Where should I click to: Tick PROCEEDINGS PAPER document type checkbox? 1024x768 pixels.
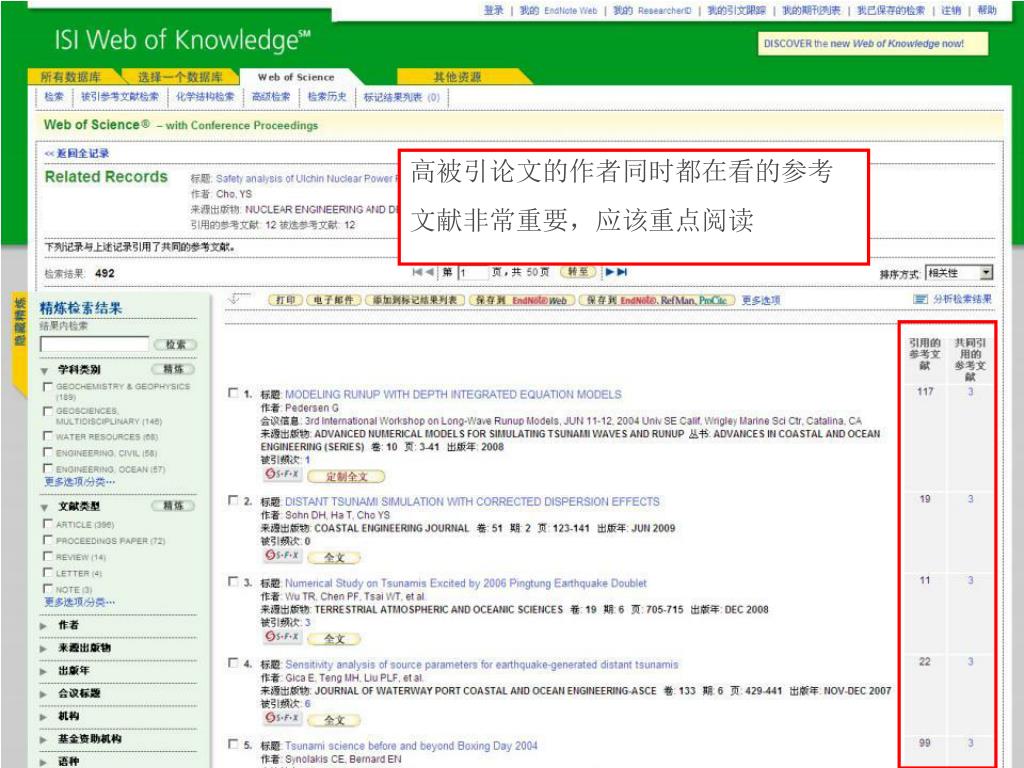[47, 540]
